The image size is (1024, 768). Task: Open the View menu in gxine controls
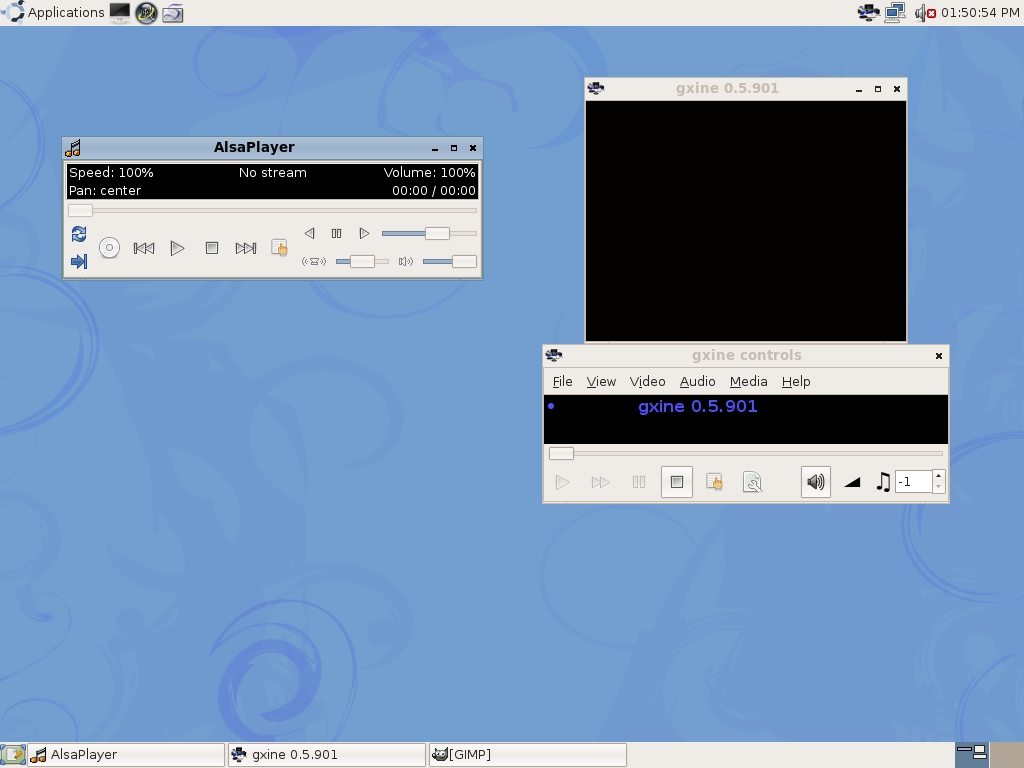pos(601,381)
